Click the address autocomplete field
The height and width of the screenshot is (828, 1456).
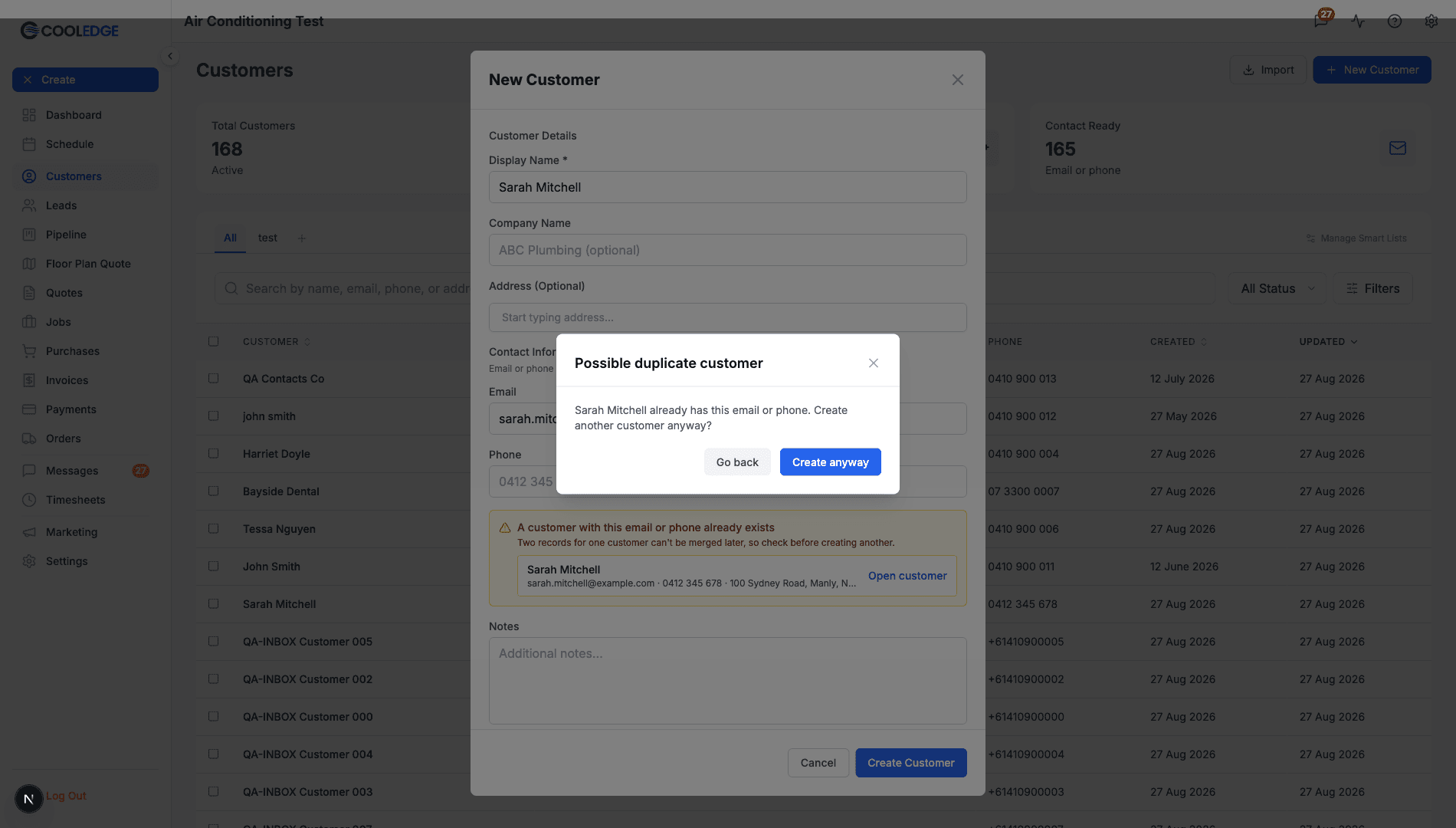728,317
